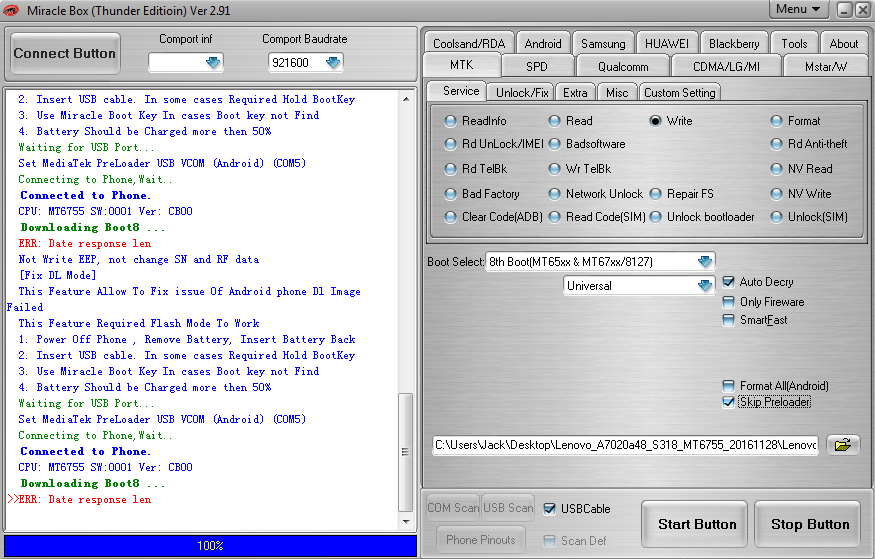Select the Network Unlock radio option

tap(554, 194)
